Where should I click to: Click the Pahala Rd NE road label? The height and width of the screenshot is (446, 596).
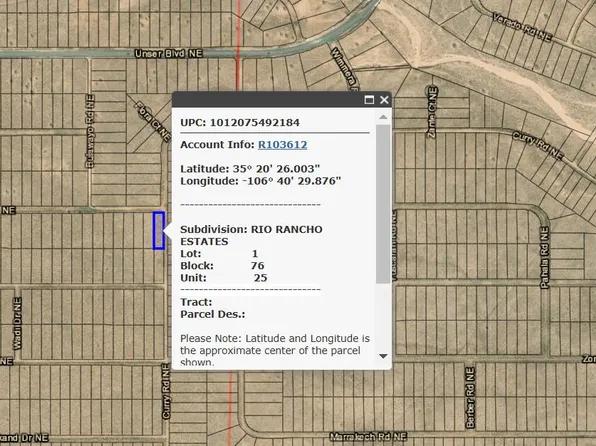(x=545, y=257)
